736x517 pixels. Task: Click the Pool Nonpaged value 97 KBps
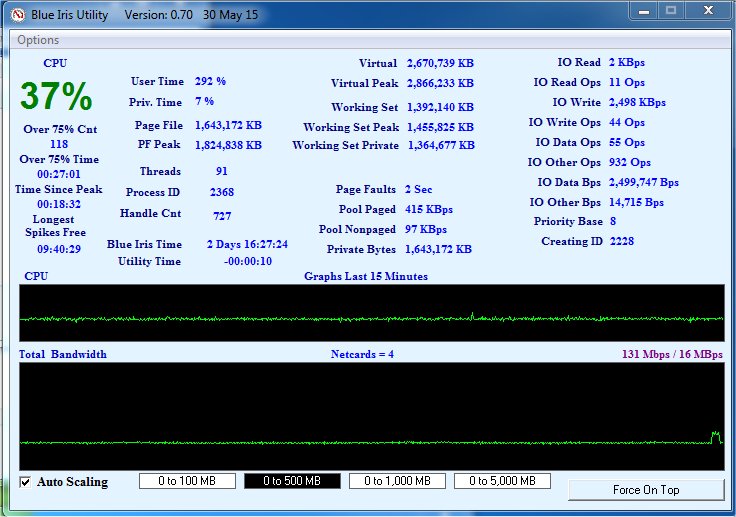[426, 230]
